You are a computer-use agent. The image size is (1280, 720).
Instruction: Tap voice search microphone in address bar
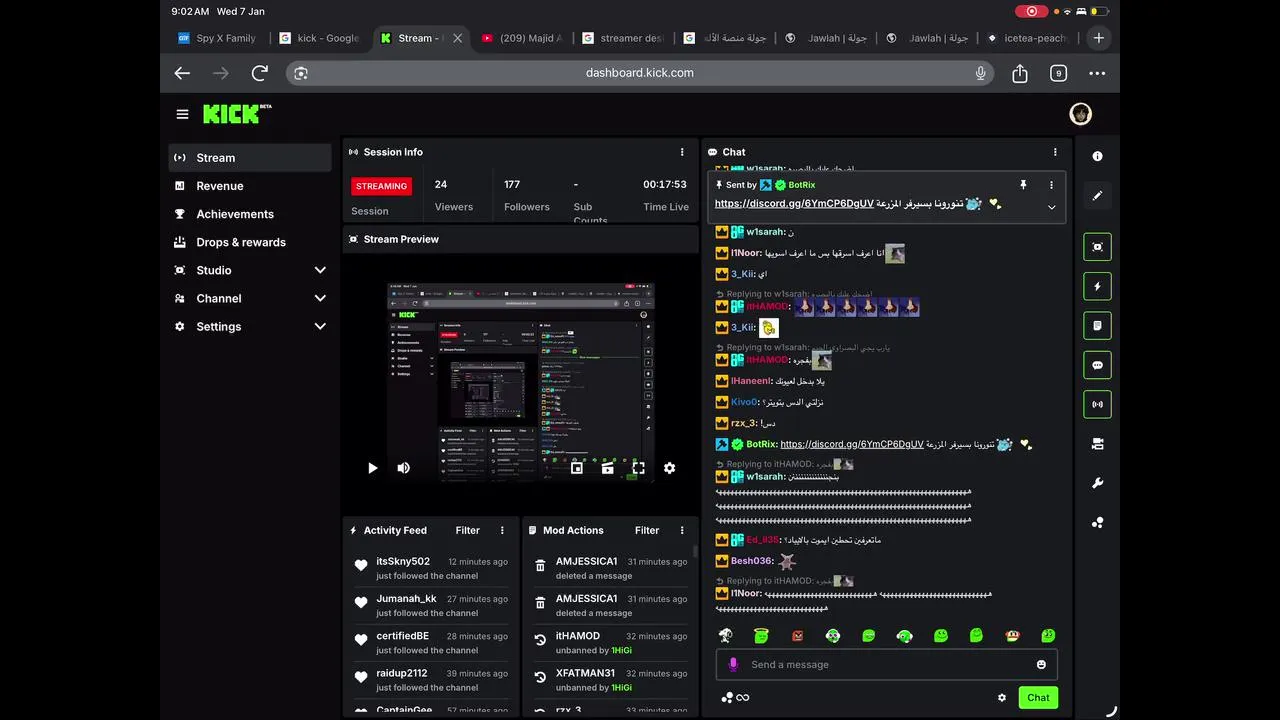coord(981,73)
